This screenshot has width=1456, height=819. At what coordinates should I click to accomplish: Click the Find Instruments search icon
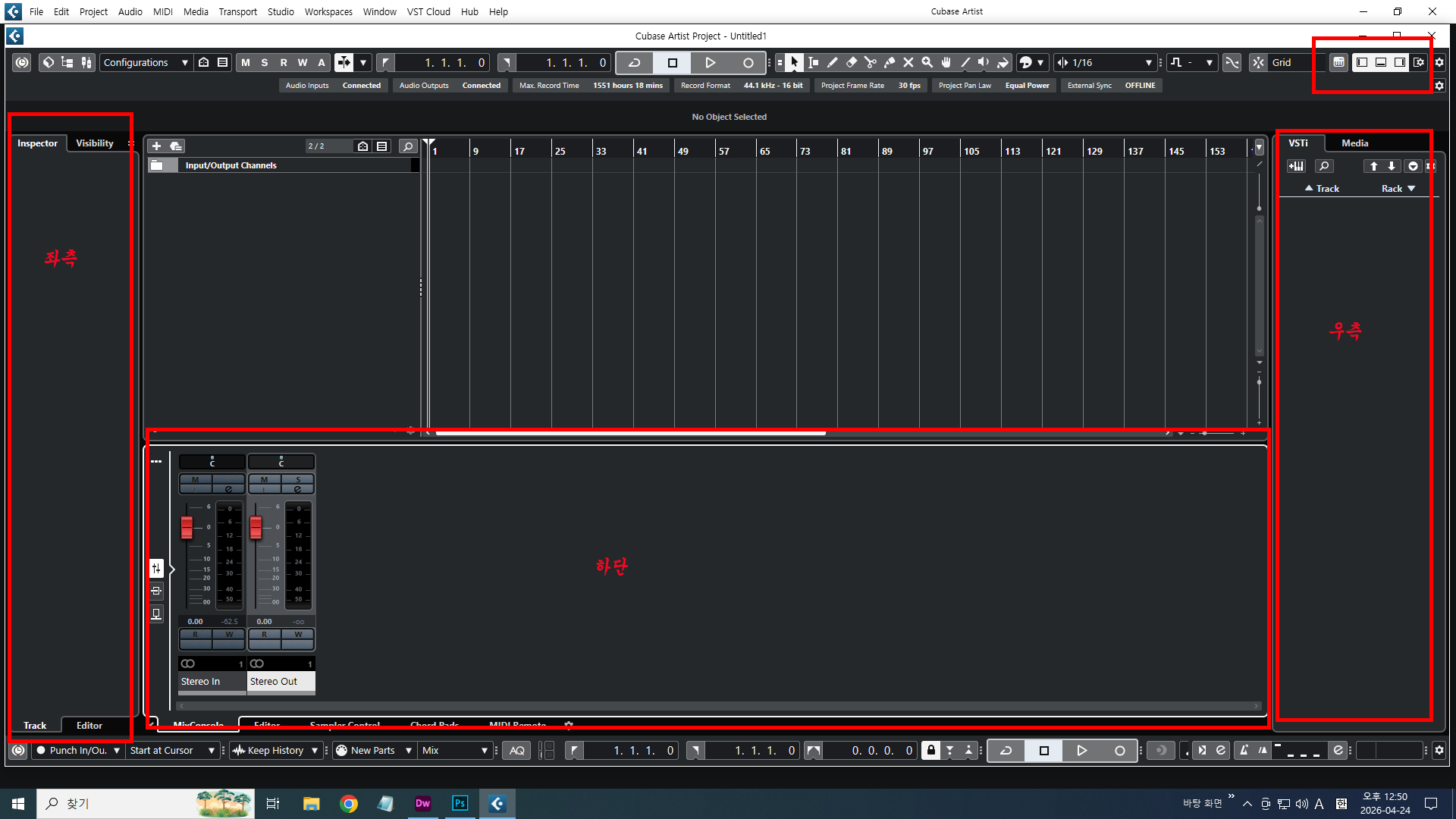[1324, 166]
